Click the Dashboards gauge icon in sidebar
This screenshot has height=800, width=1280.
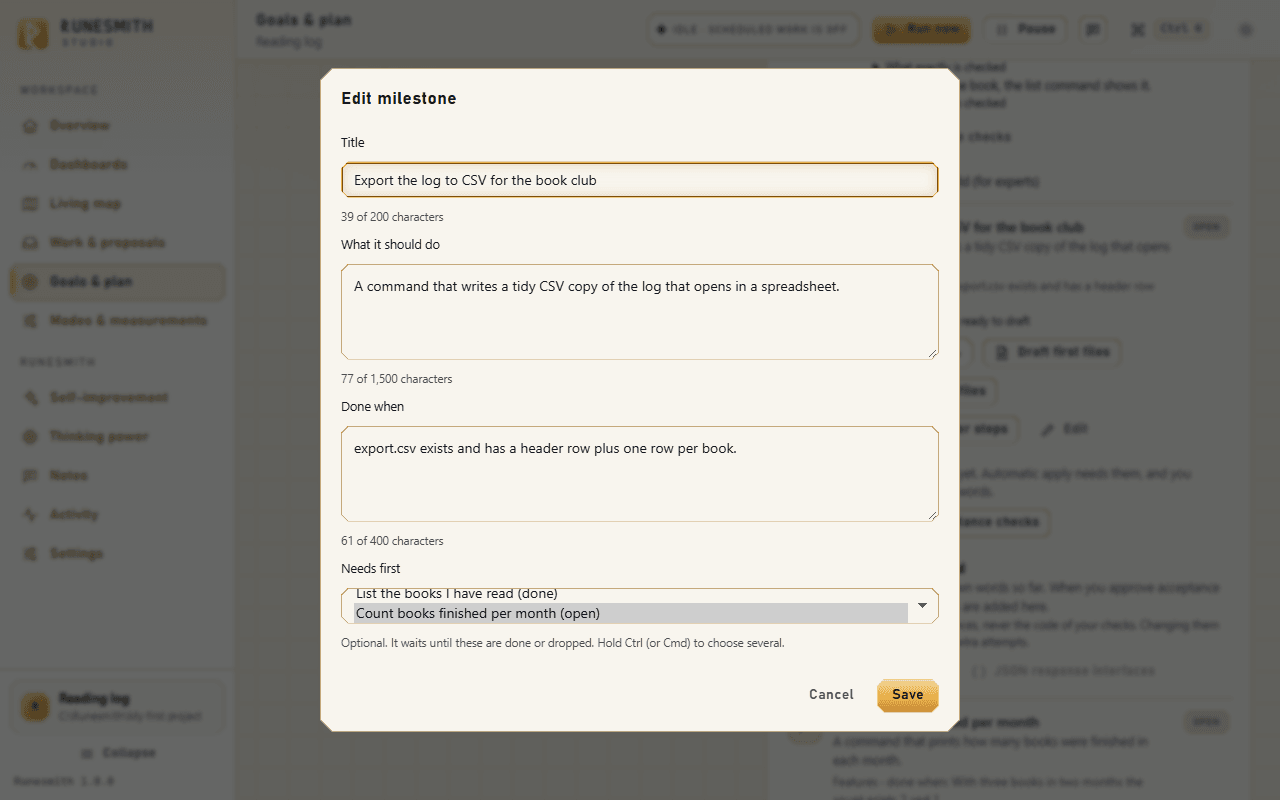[x=30, y=165]
